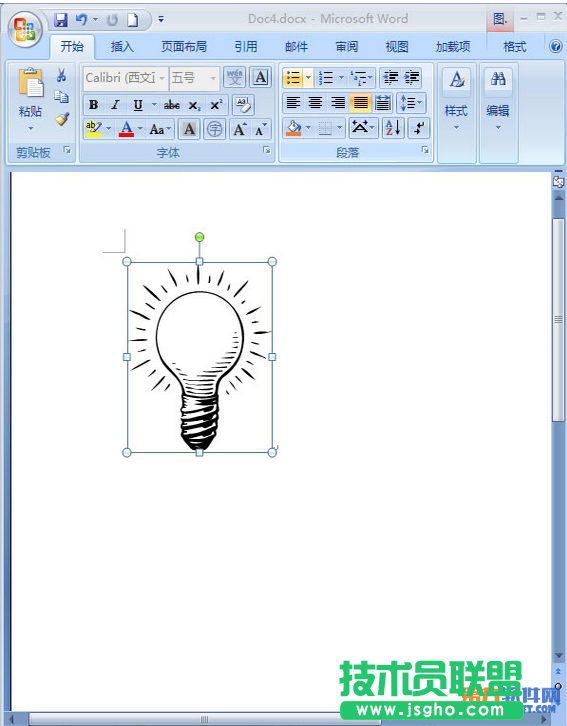Image resolution: width=567 pixels, height=726 pixels.
Task: Redo the last action
Action: [112, 19]
